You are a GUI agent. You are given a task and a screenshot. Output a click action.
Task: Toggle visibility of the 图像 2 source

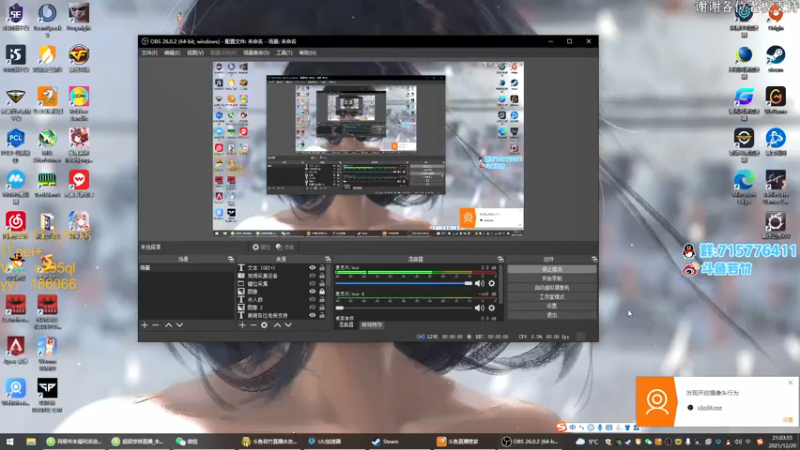pyautogui.click(x=312, y=307)
